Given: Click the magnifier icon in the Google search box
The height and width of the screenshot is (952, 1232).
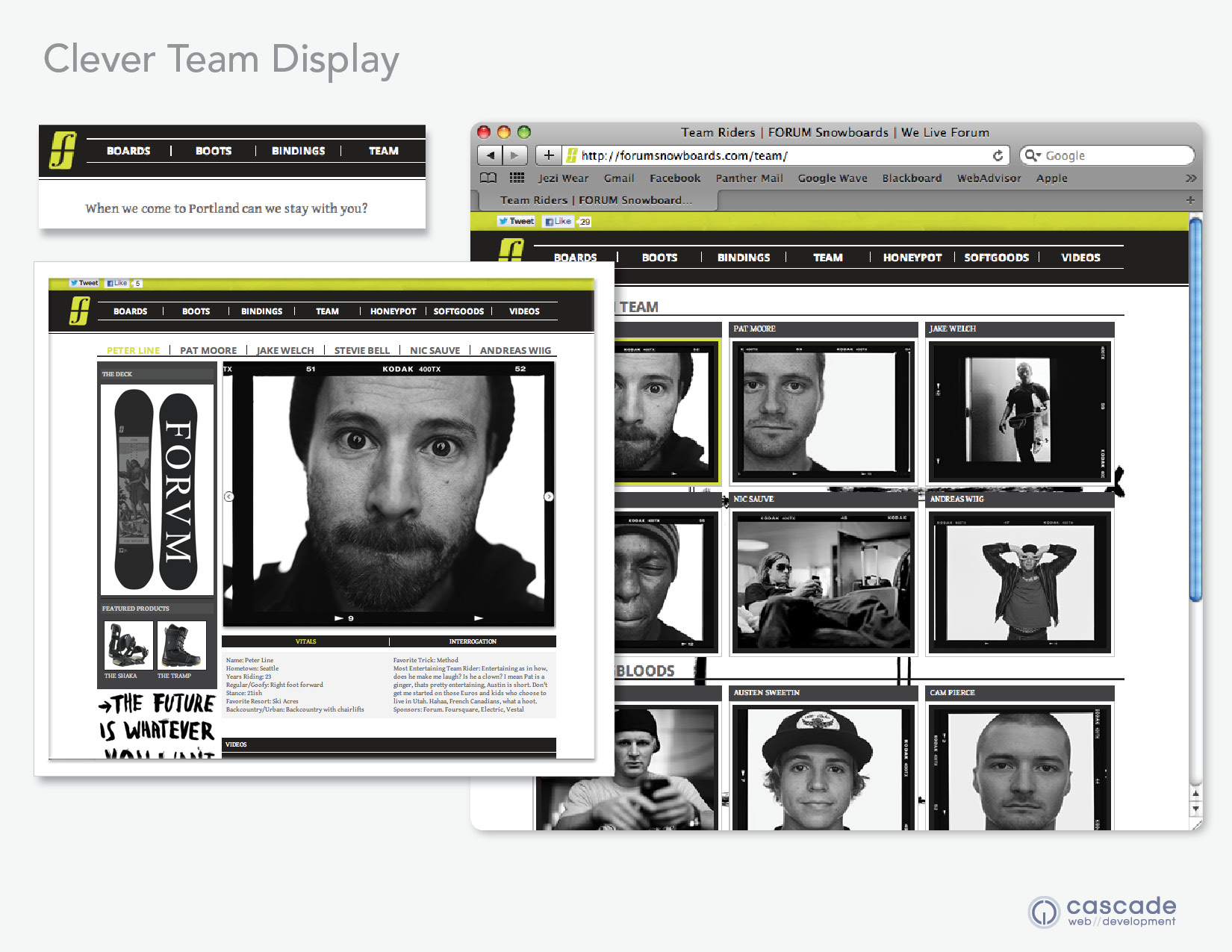Looking at the screenshot, I should tap(1033, 155).
